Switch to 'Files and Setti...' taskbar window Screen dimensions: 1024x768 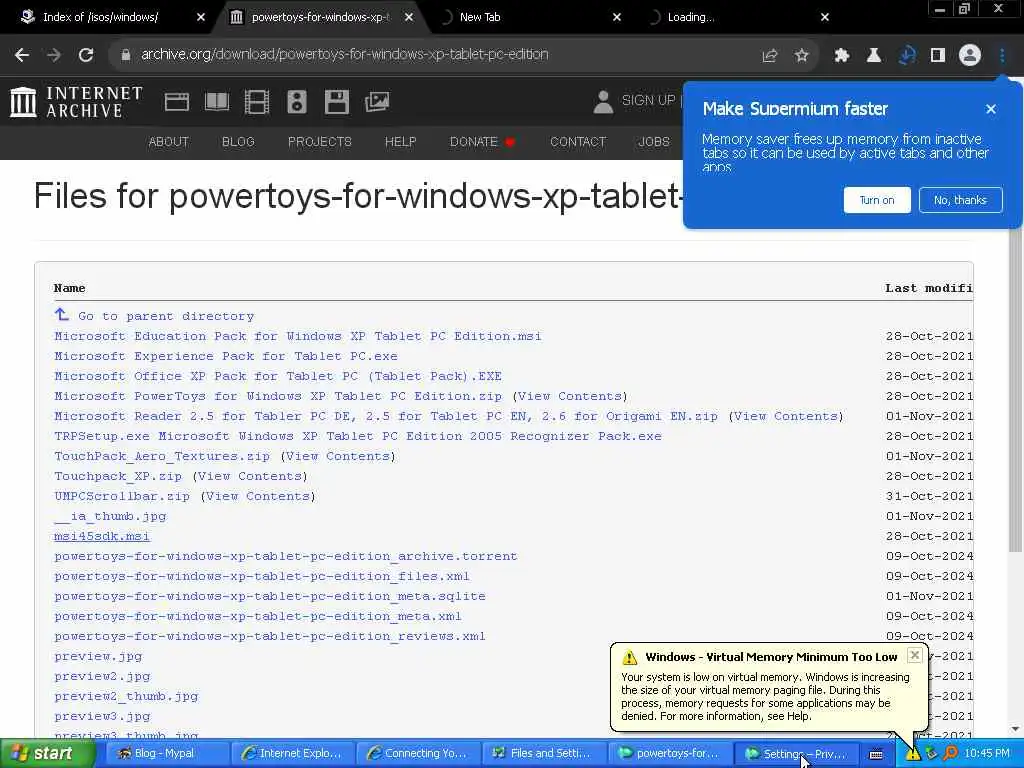tap(545, 754)
